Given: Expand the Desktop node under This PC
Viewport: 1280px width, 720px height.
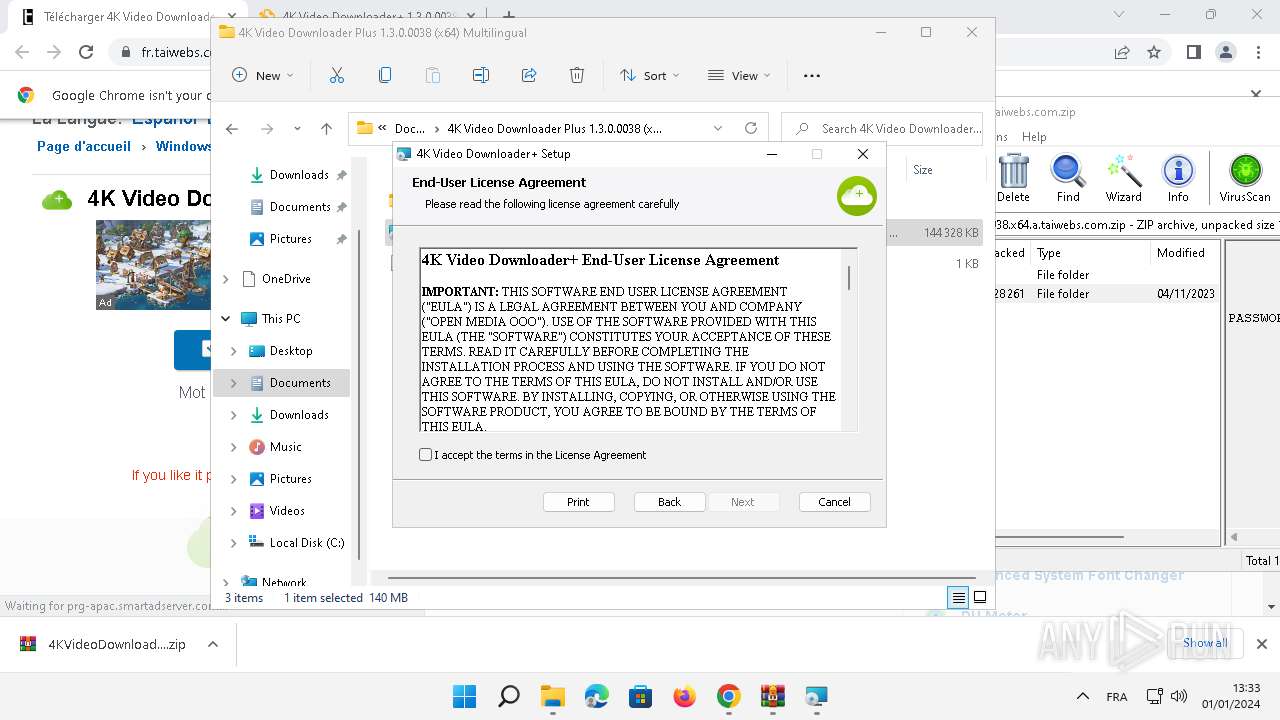Looking at the screenshot, I should coord(234,351).
